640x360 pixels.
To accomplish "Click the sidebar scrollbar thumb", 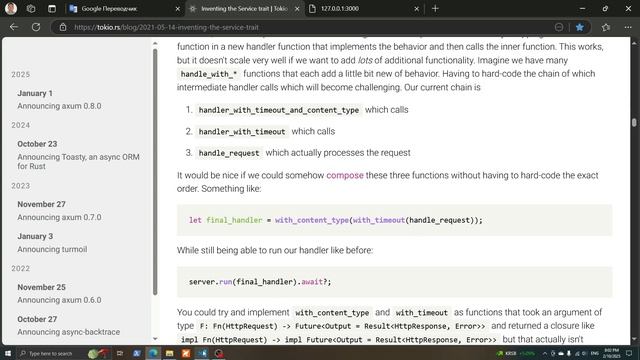I will (x=155, y=171).
